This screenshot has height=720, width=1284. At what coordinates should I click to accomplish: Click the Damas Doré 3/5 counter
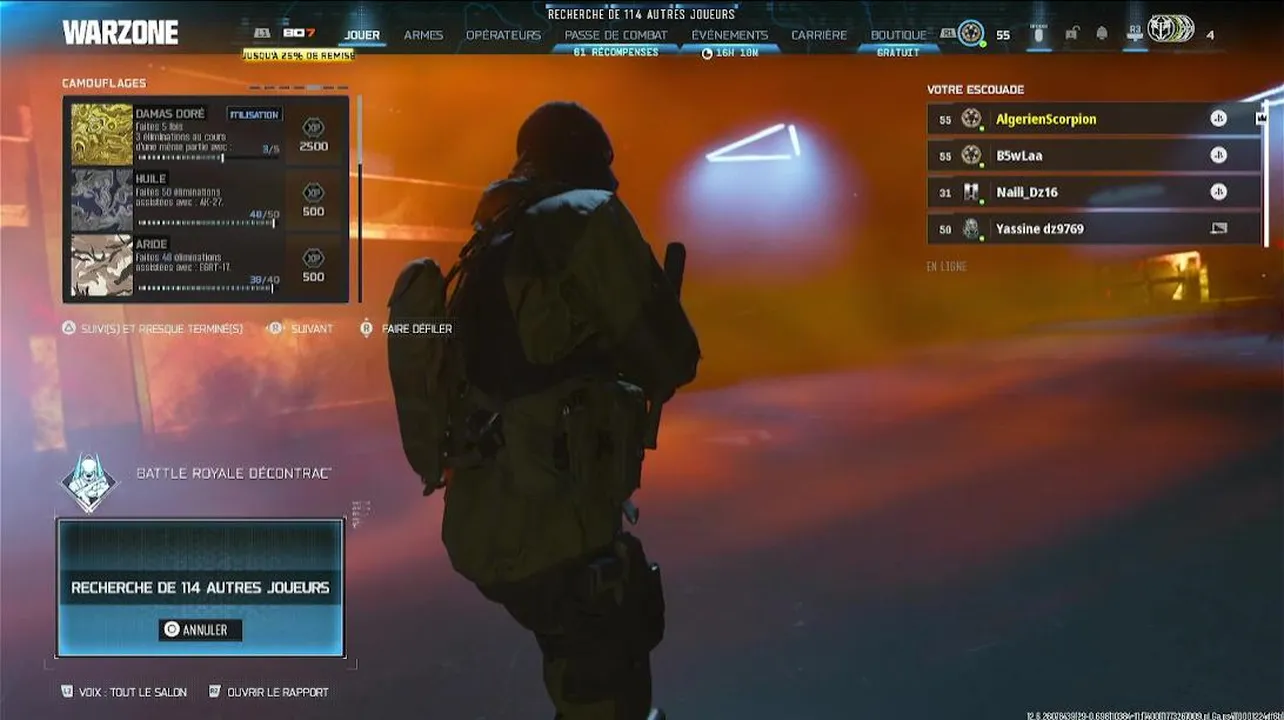coord(270,149)
